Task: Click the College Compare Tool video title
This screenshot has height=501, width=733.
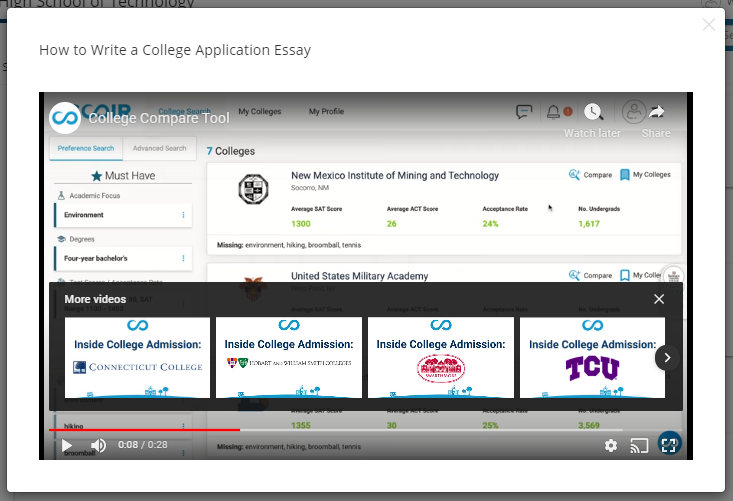Action: click(159, 118)
